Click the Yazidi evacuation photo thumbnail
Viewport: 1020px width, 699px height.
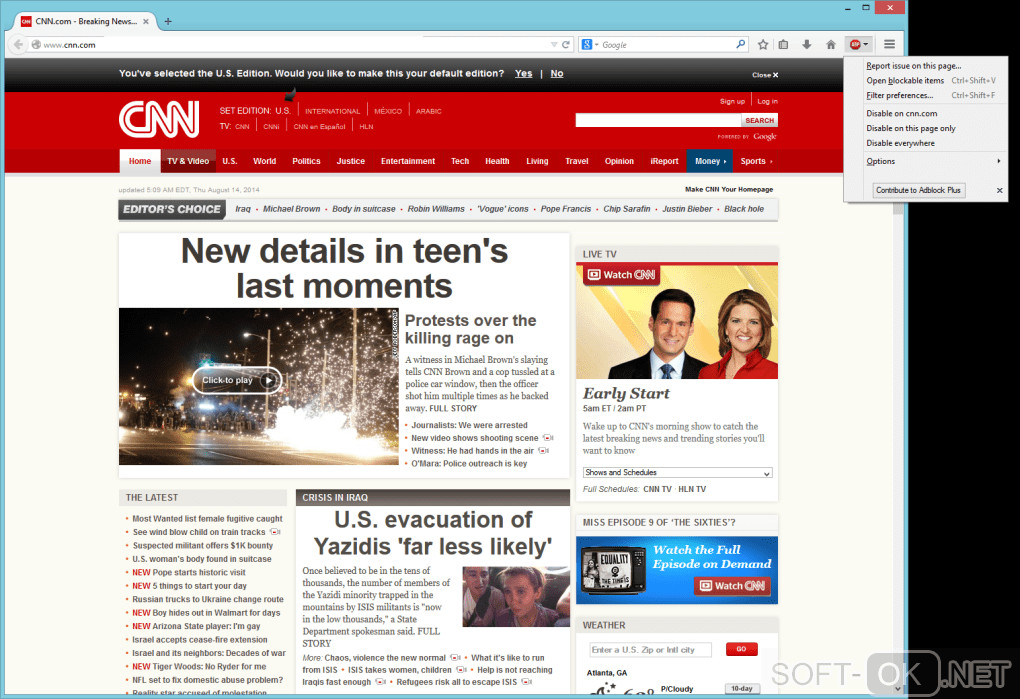coord(516,596)
